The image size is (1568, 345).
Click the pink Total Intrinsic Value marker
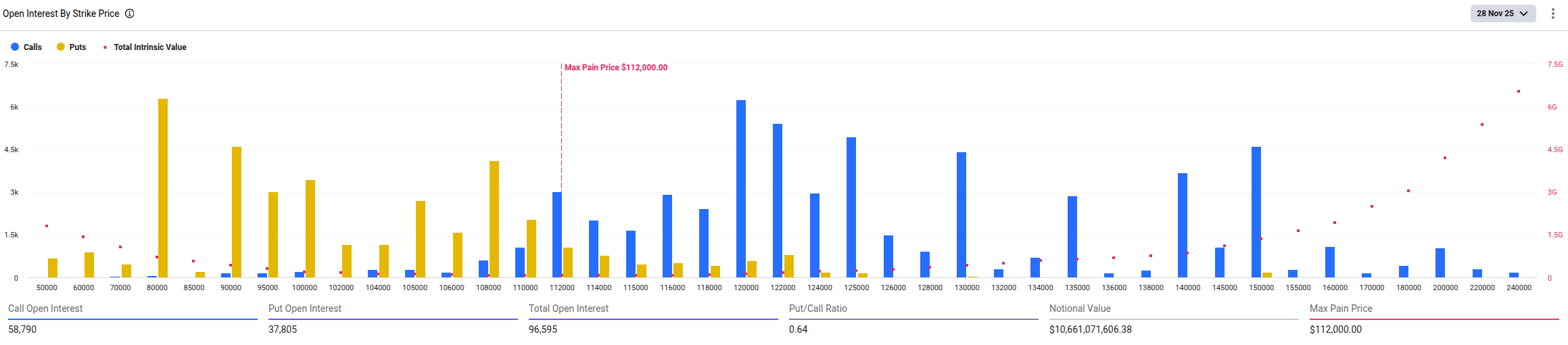click(x=105, y=47)
